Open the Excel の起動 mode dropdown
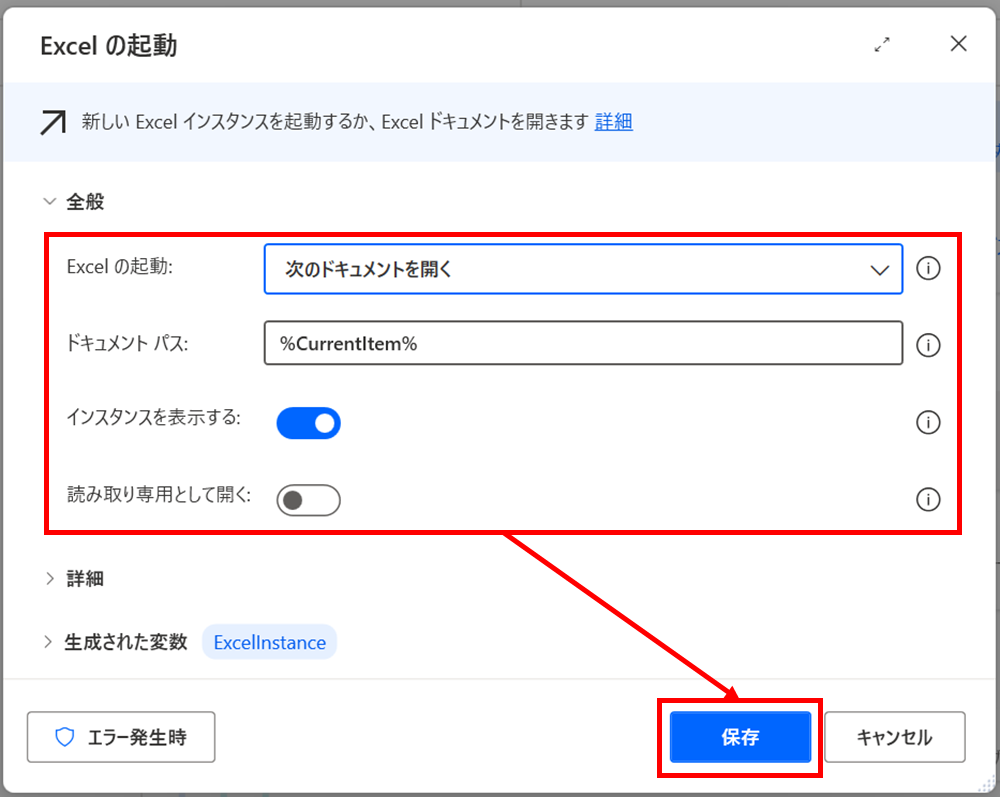 pyautogui.click(x=584, y=269)
